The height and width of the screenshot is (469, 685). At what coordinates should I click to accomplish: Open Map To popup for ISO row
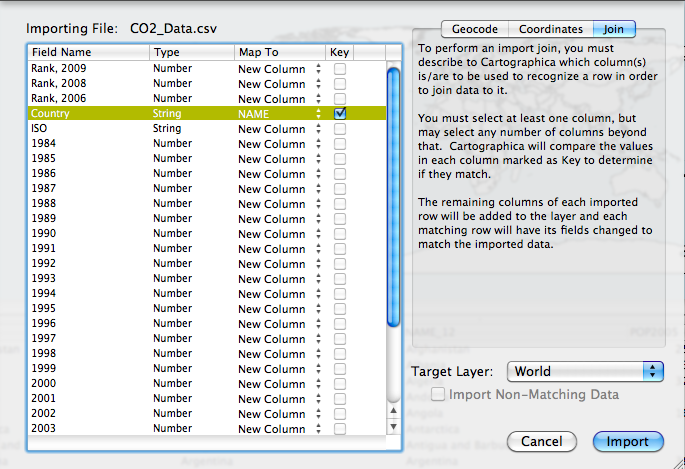click(279, 129)
